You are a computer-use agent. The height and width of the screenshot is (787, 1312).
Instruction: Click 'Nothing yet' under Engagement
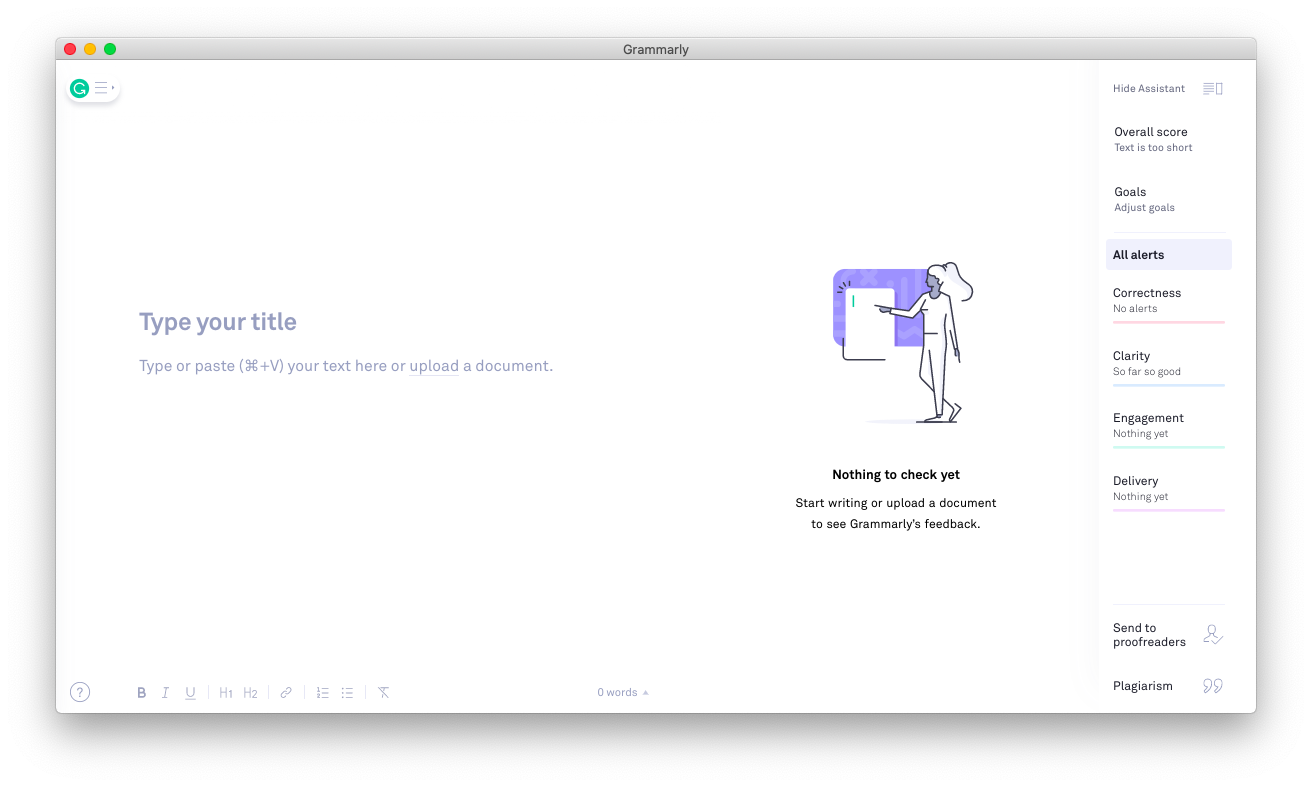pyautogui.click(x=1140, y=434)
